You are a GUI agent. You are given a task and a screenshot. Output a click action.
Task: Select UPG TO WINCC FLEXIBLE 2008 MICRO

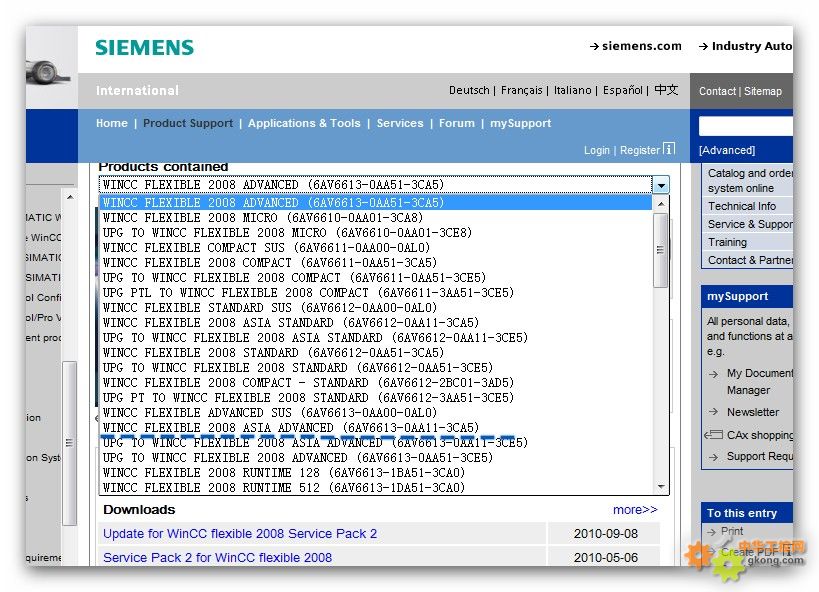pyautogui.click(x=376, y=233)
